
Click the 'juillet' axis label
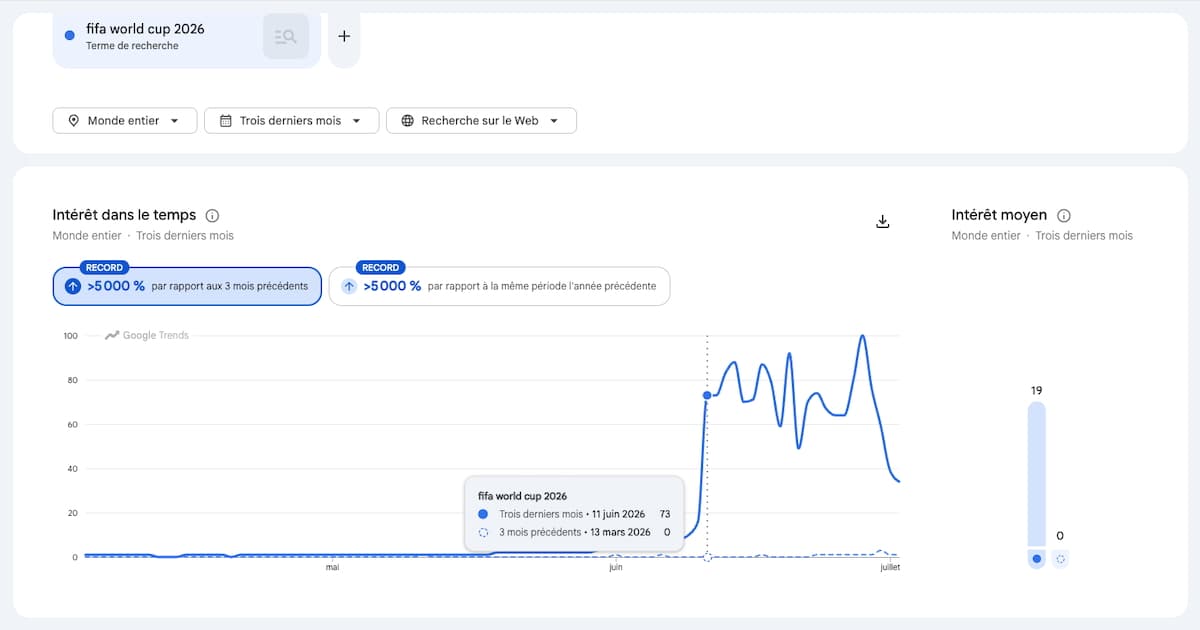click(x=890, y=568)
